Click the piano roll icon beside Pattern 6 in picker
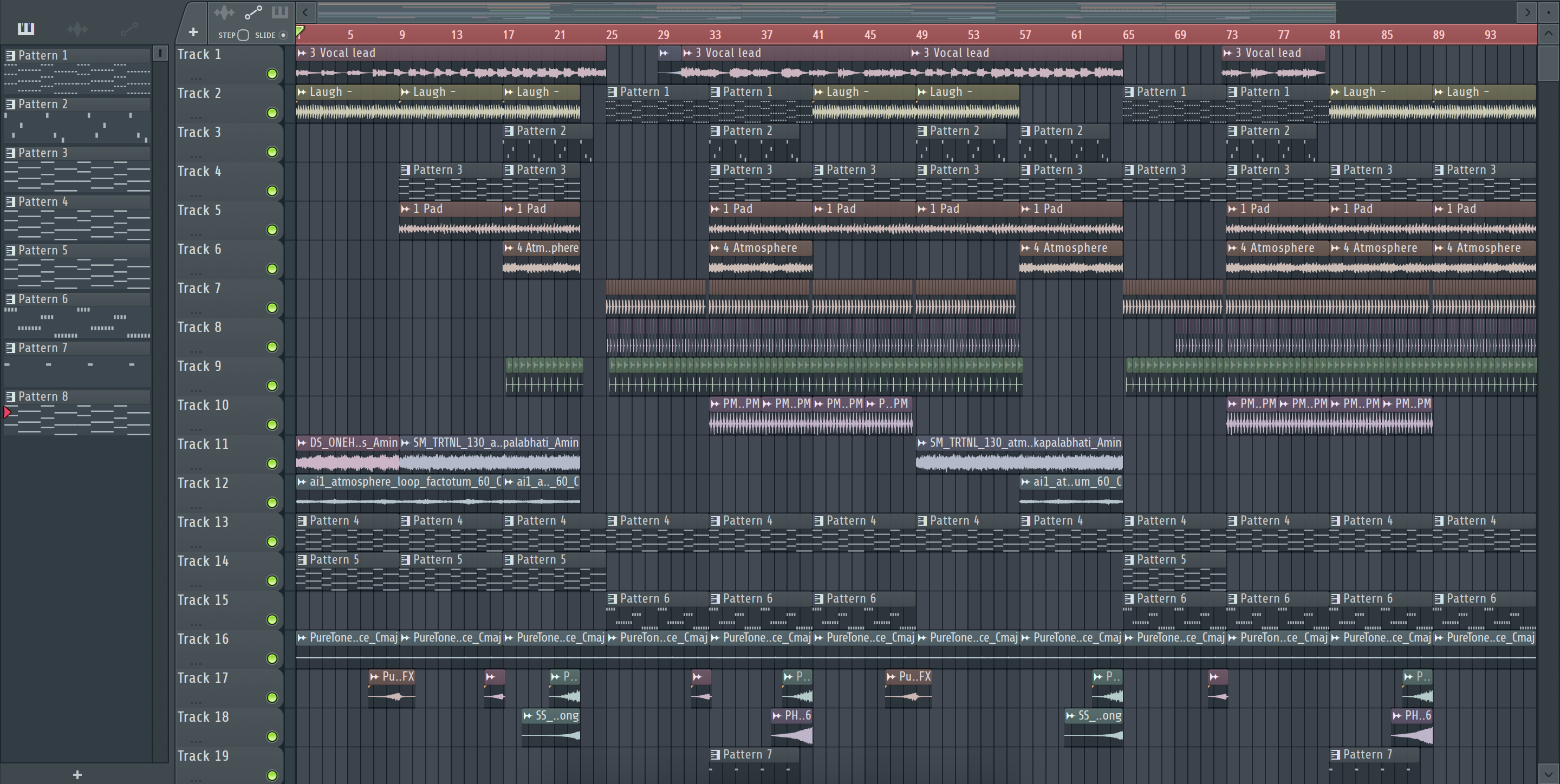Screen dimensions: 1560x784 (x=10, y=299)
